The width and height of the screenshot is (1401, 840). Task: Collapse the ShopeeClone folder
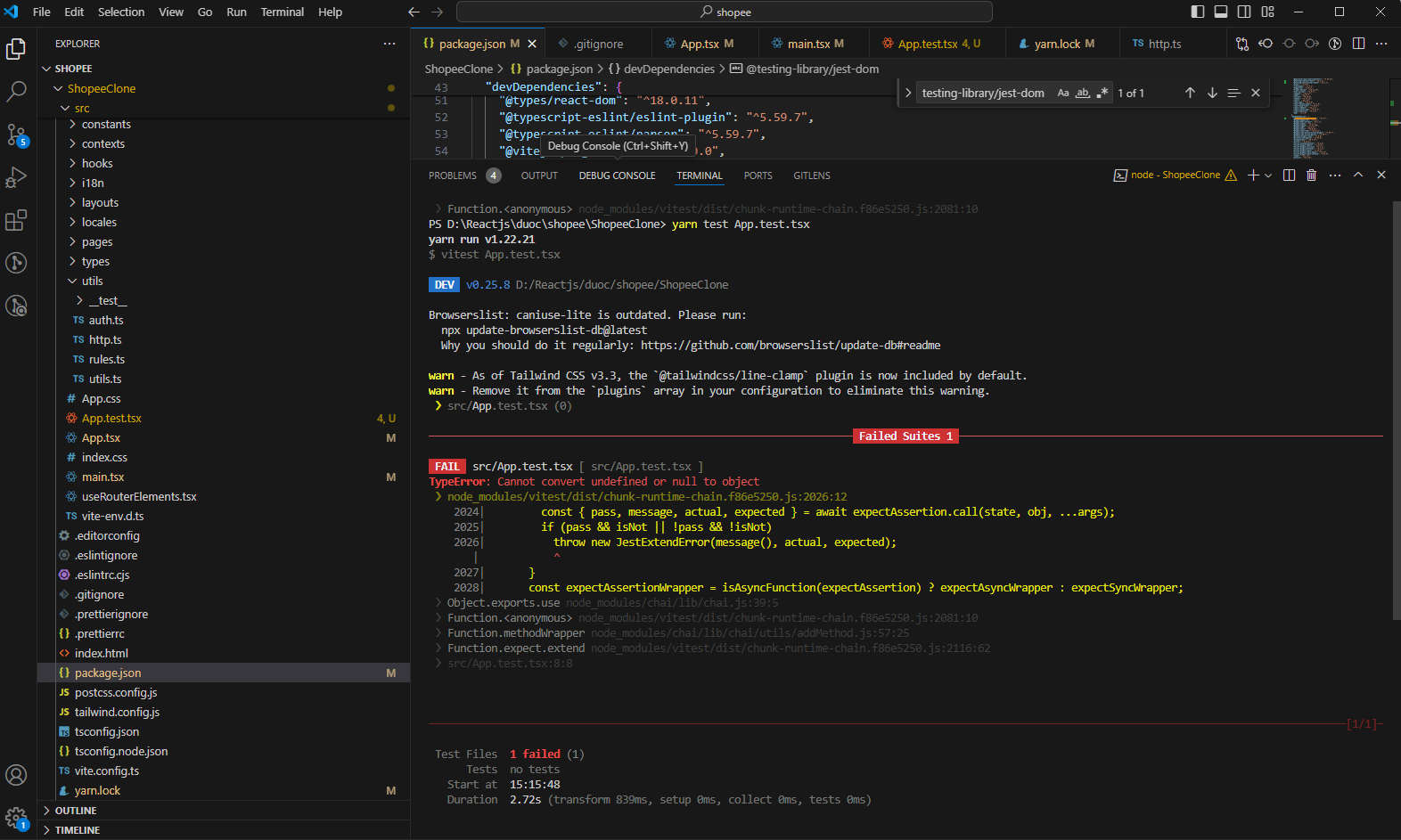(101, 88)
